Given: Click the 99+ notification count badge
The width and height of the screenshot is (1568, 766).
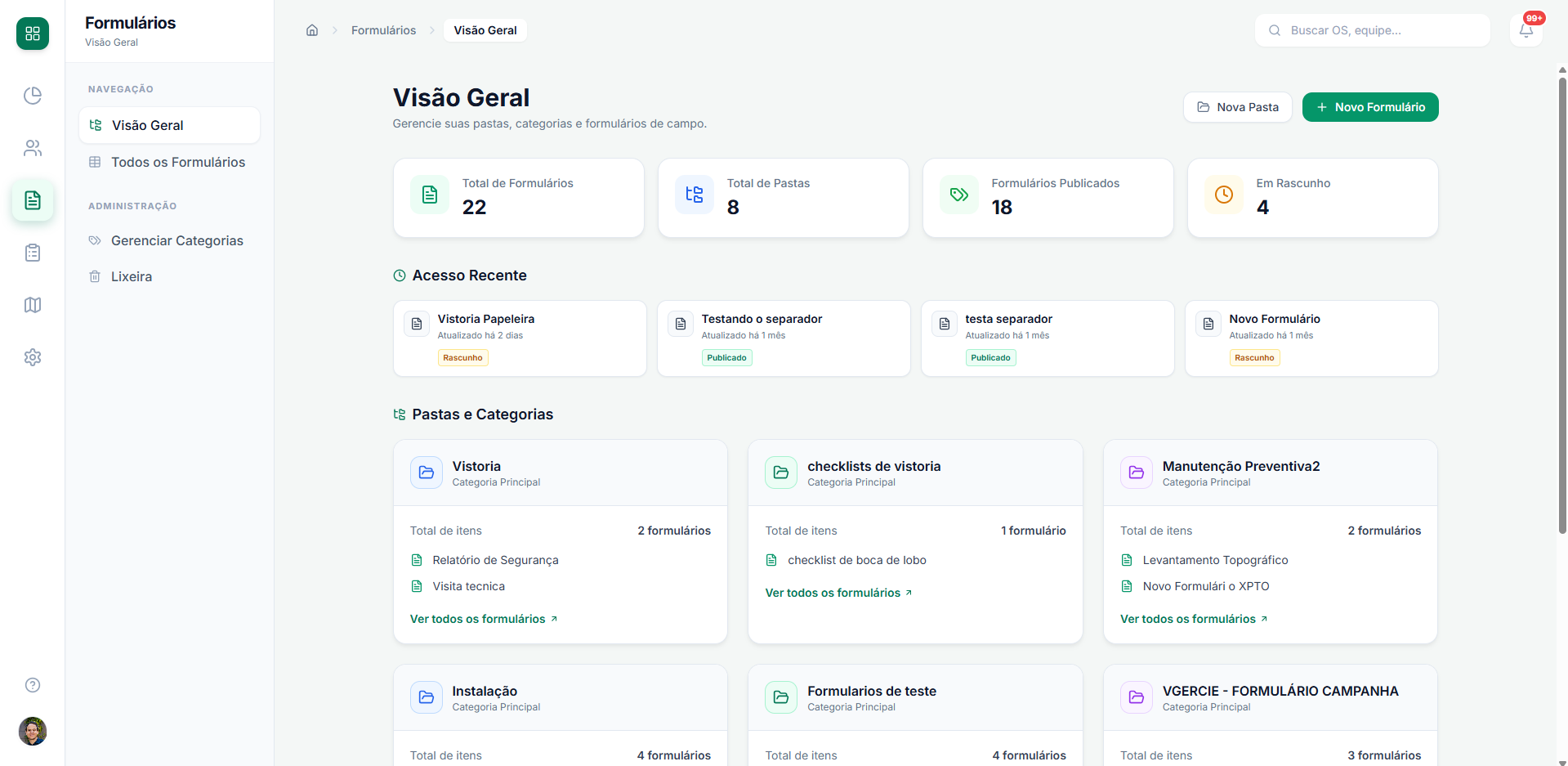Looking at the screenshot, I should (1534, 18).
